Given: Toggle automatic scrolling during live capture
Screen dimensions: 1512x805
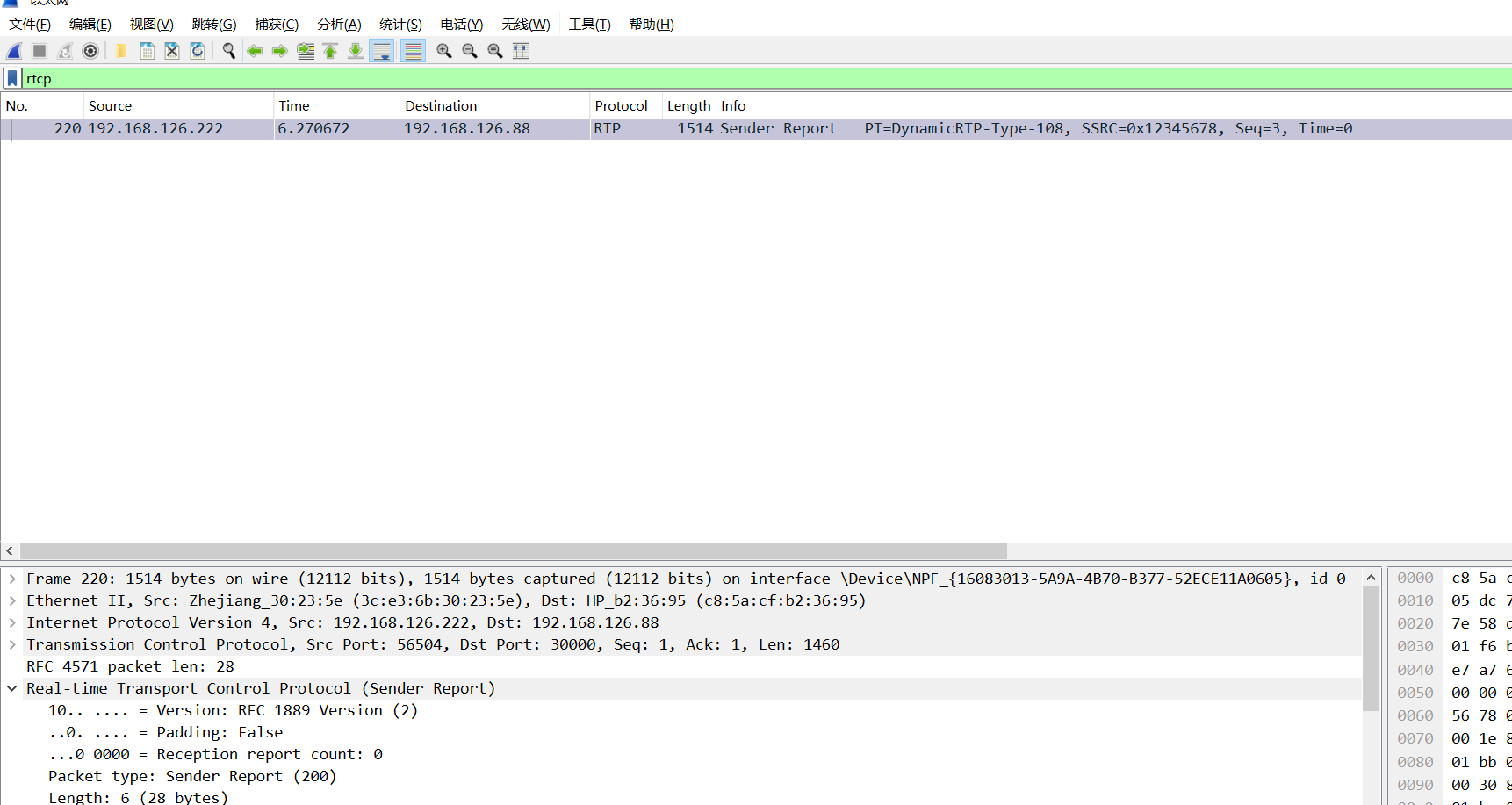Looking at the screenshot, I should click(x=382, y=50).
